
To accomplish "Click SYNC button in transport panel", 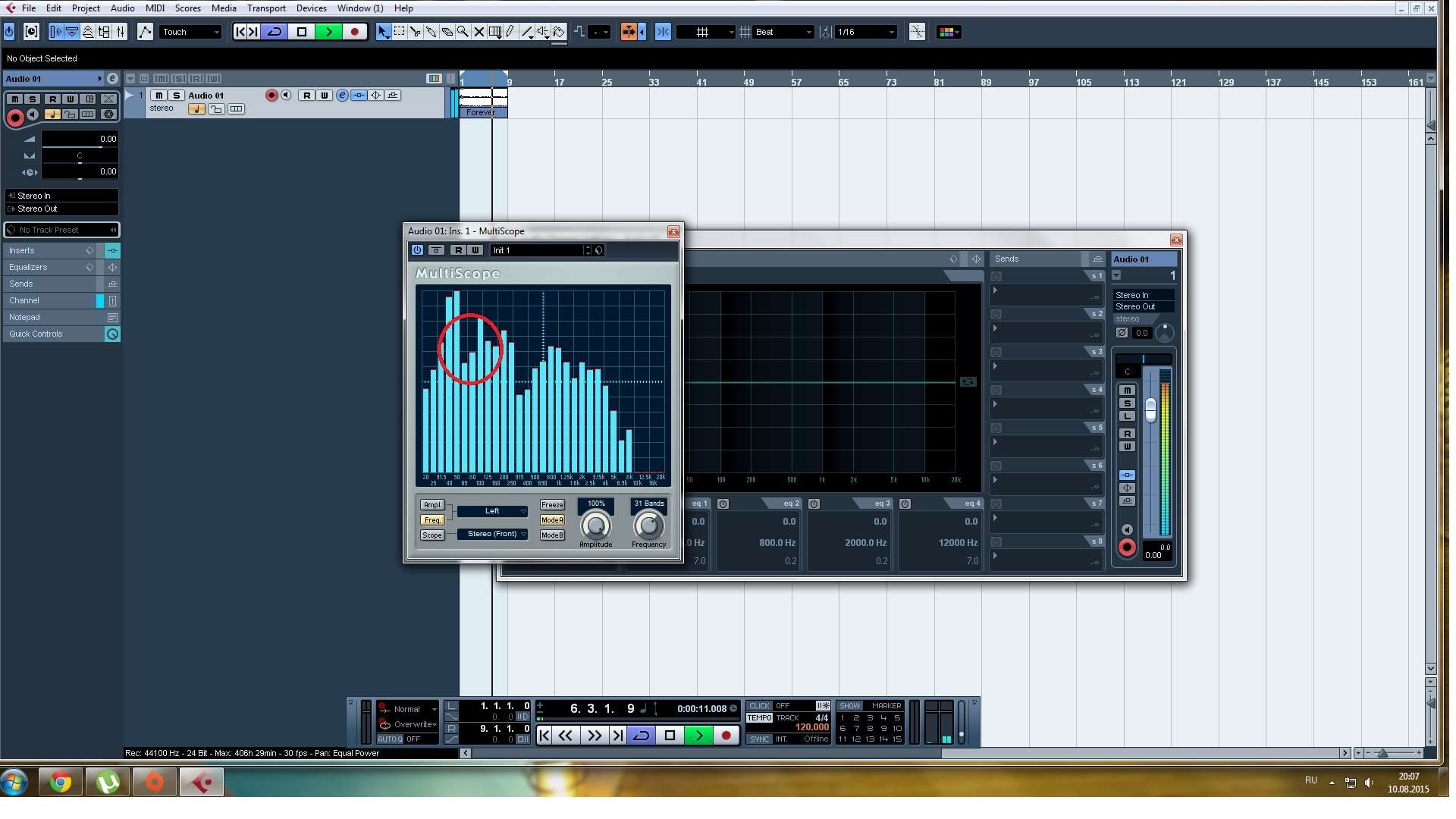I will pyautogui.click(x=759, y=739).
